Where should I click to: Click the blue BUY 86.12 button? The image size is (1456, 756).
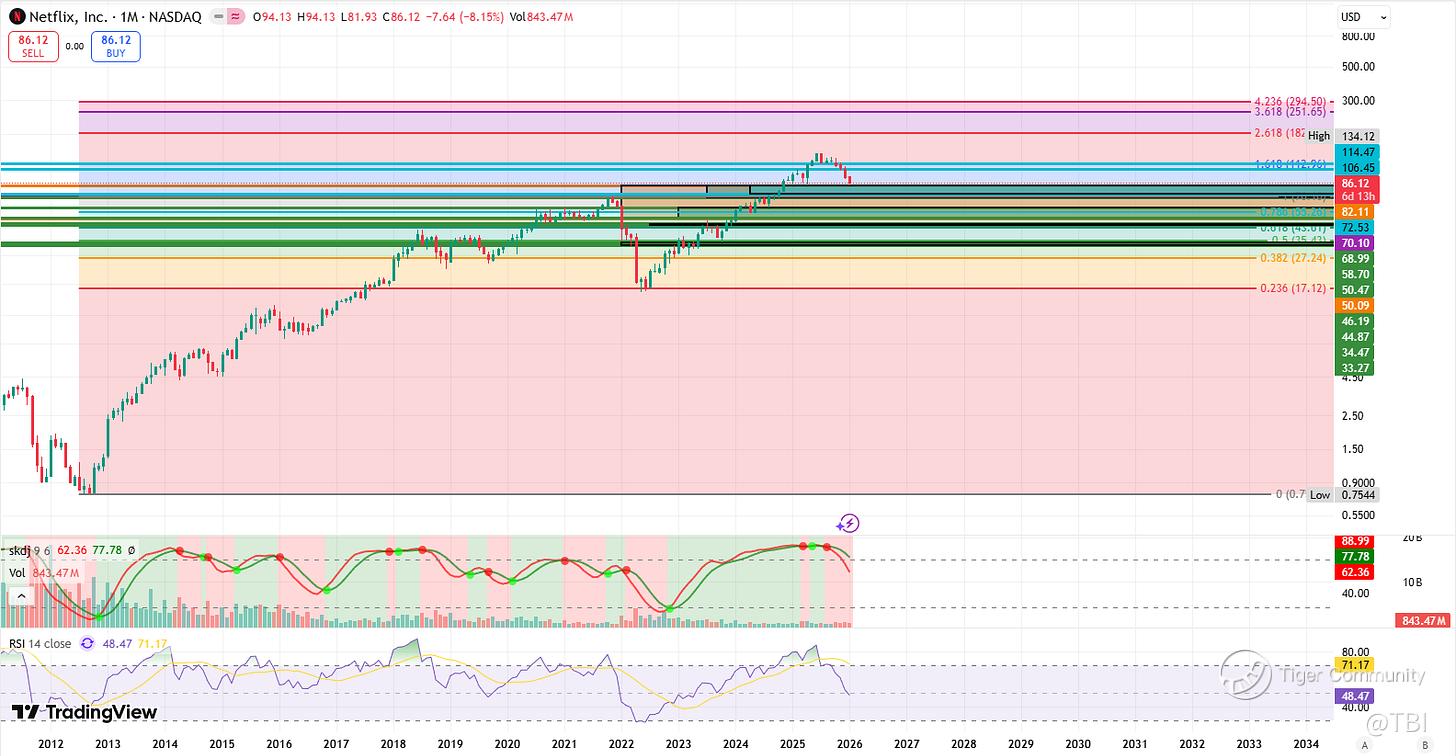[x=116, y=46]
